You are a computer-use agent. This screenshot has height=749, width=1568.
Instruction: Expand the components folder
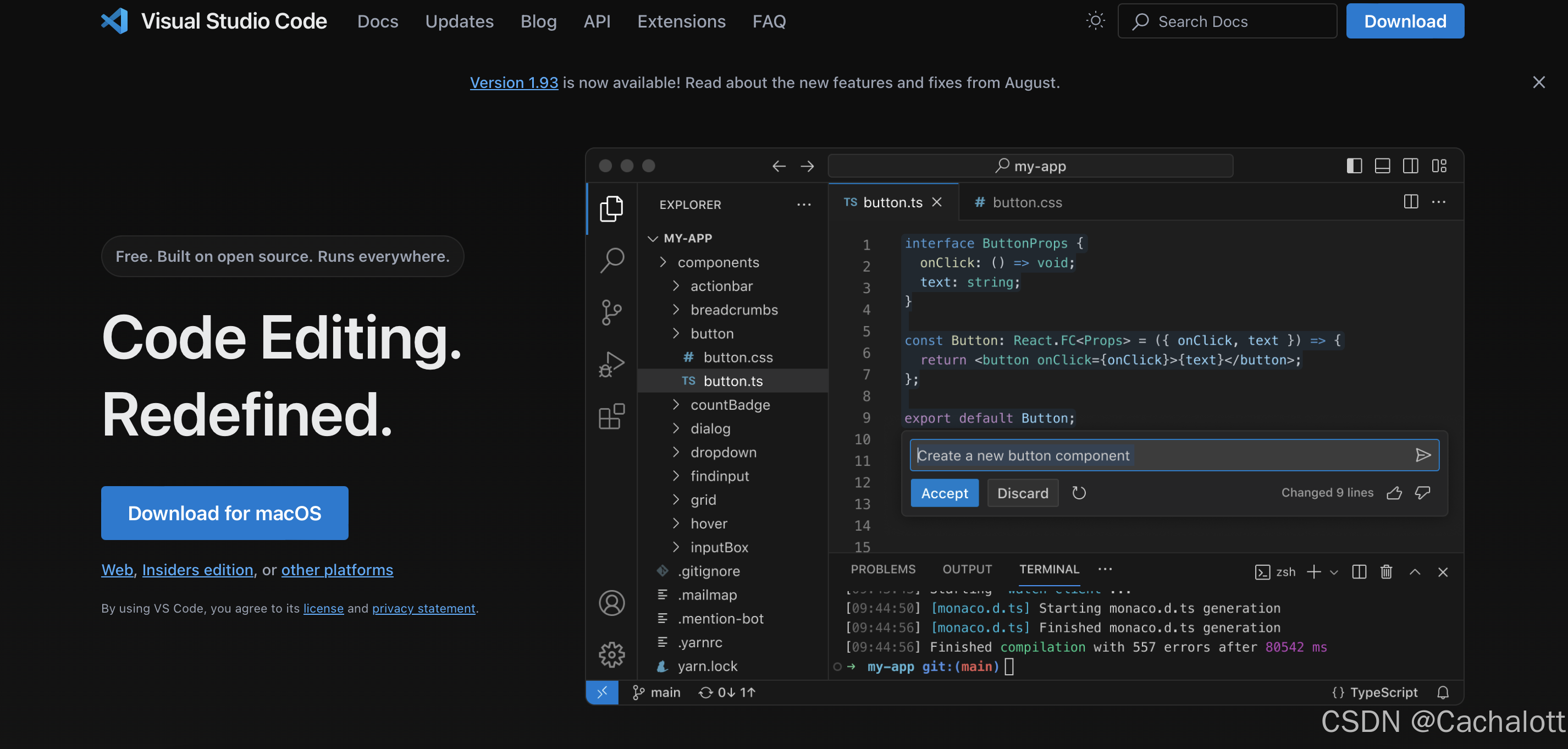(x=732, y=262)
